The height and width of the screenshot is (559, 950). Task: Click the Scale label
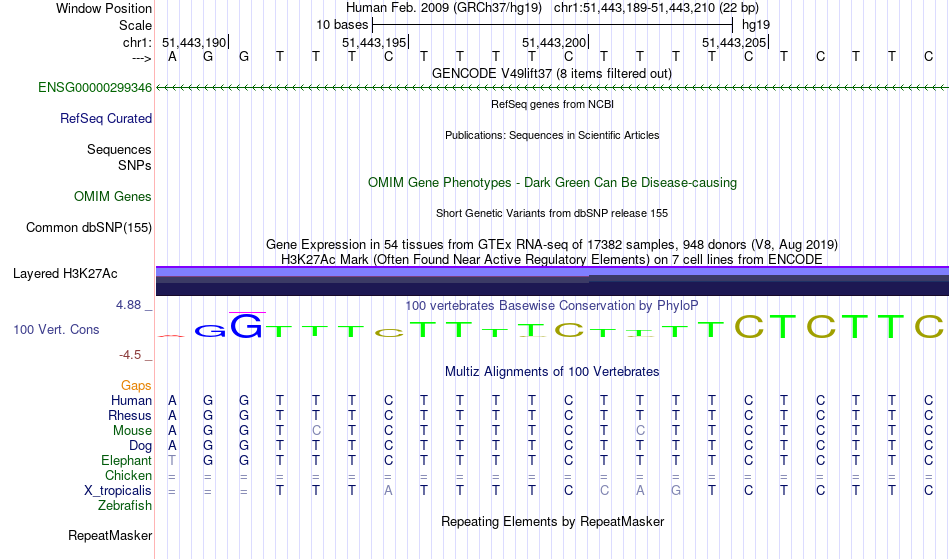[x=136, y=25]
